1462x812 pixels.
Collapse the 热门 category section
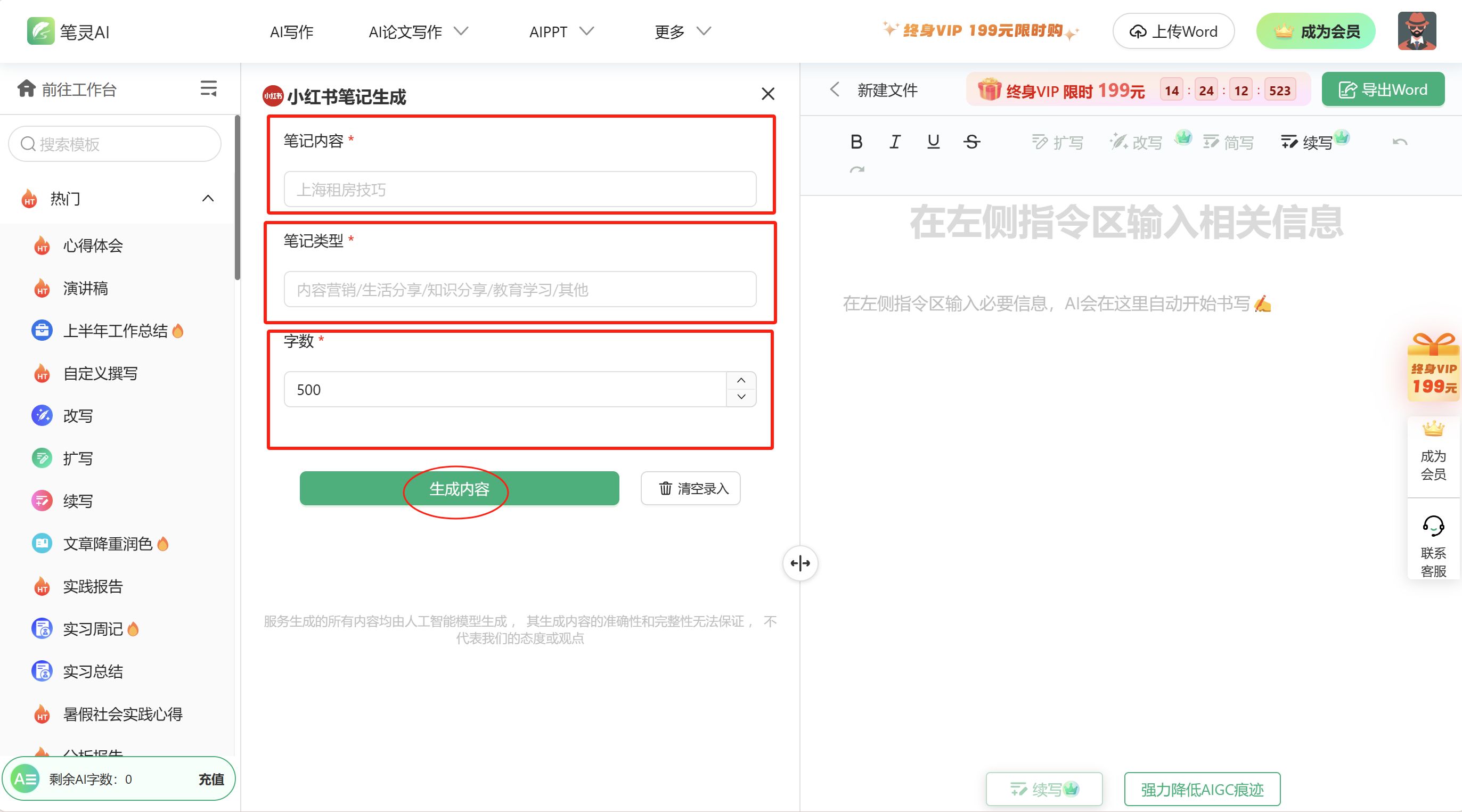[x=208, y=199]
